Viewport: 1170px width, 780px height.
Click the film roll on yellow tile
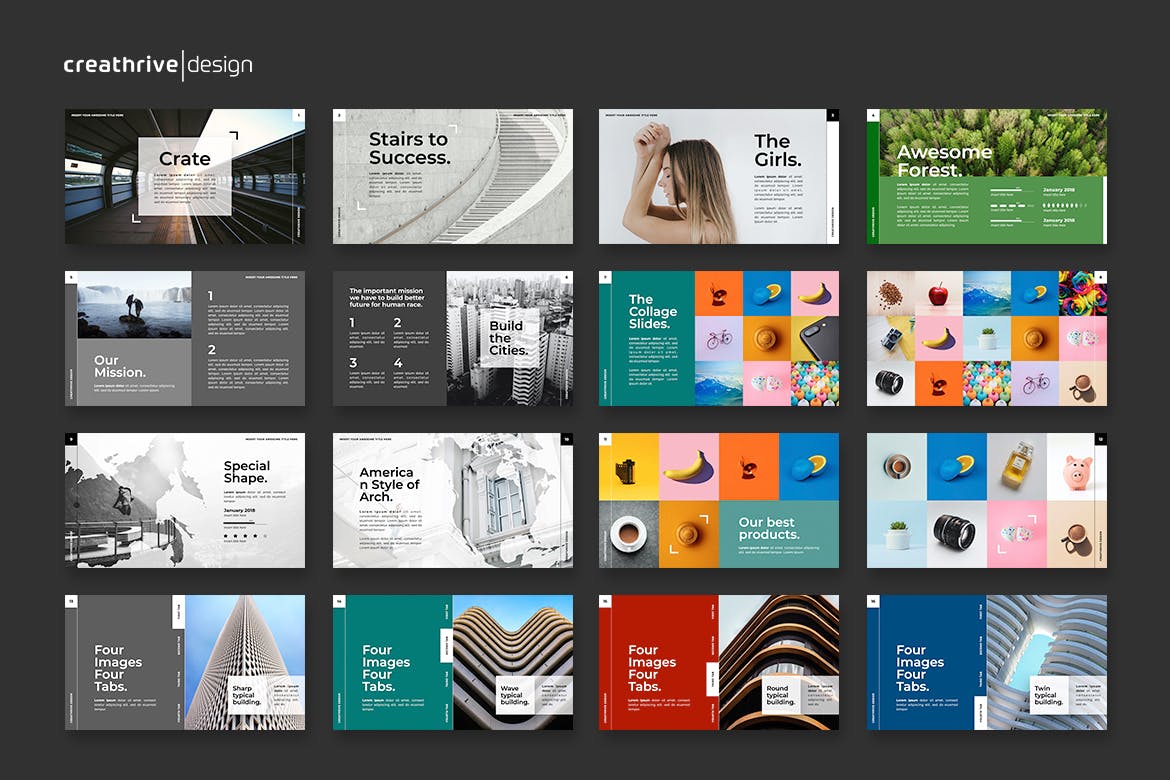click(x=629, y=466)
